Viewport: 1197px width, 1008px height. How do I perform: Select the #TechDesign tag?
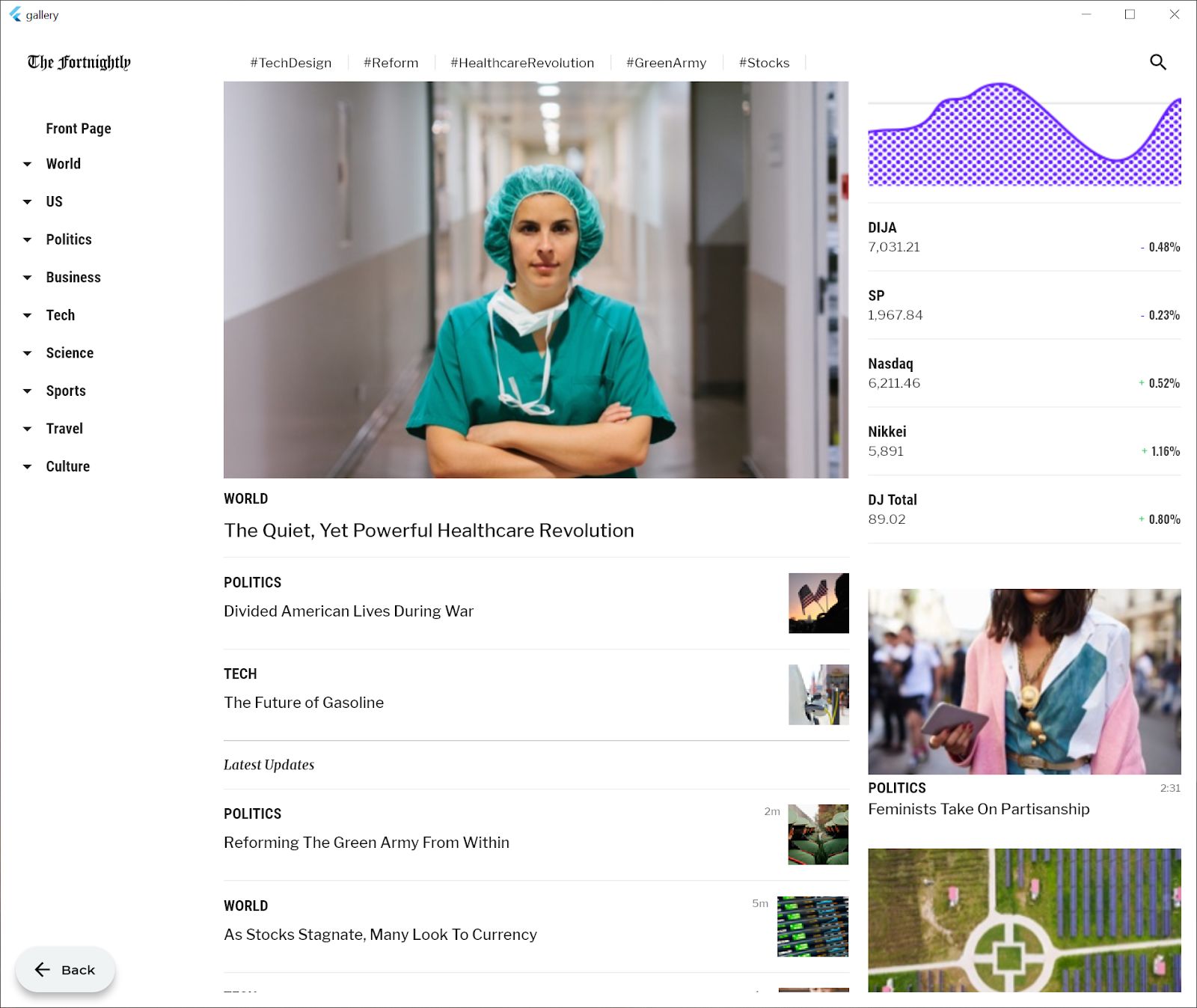[291, 63]
